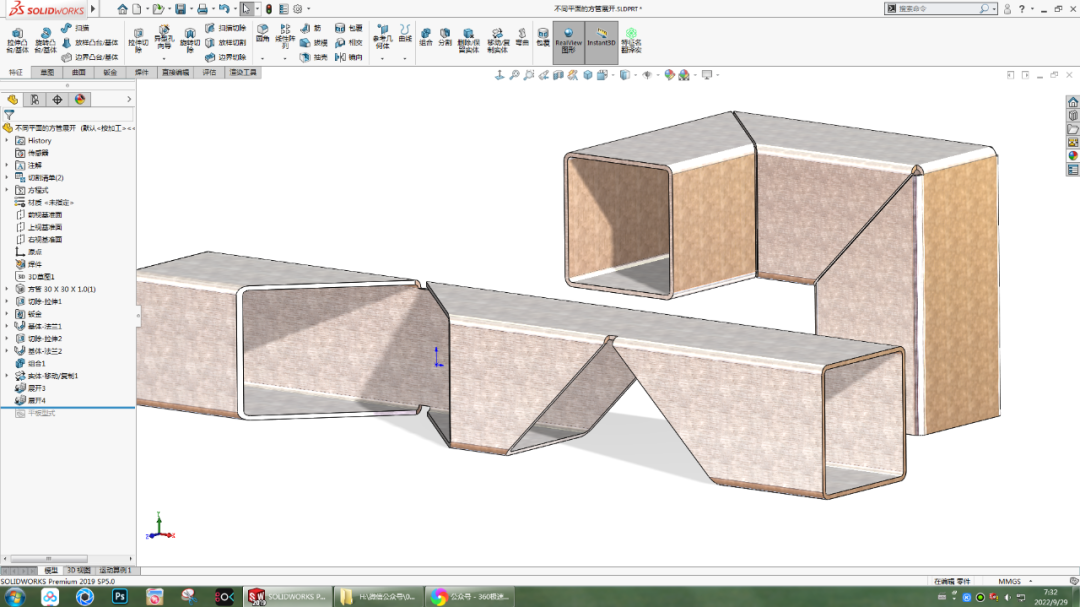
Task: Click the Undo button in quick access toolbar
Action: click(x=225, y=10)
